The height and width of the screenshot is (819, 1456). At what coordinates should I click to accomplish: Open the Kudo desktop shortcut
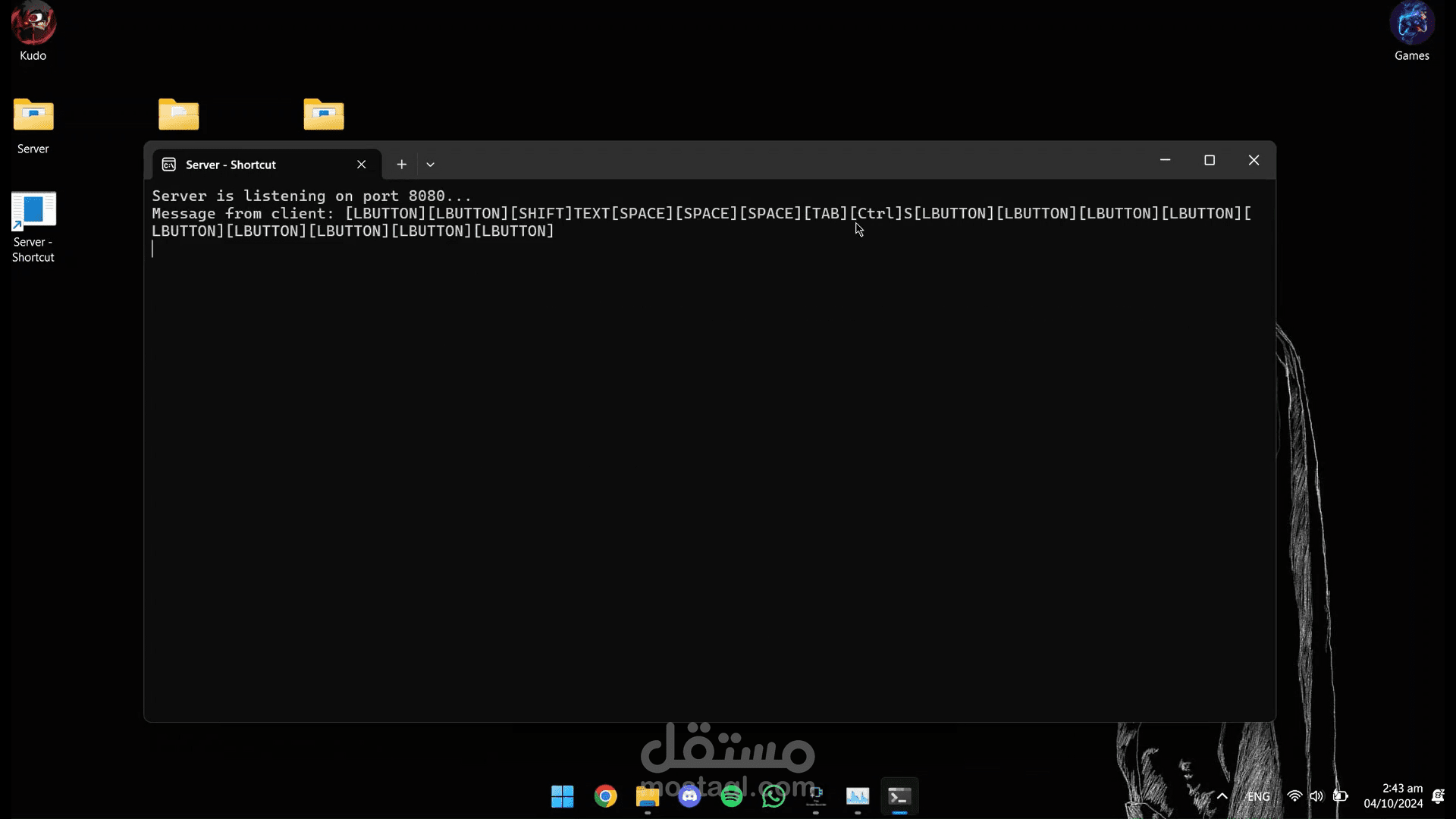tap(32, 23)
